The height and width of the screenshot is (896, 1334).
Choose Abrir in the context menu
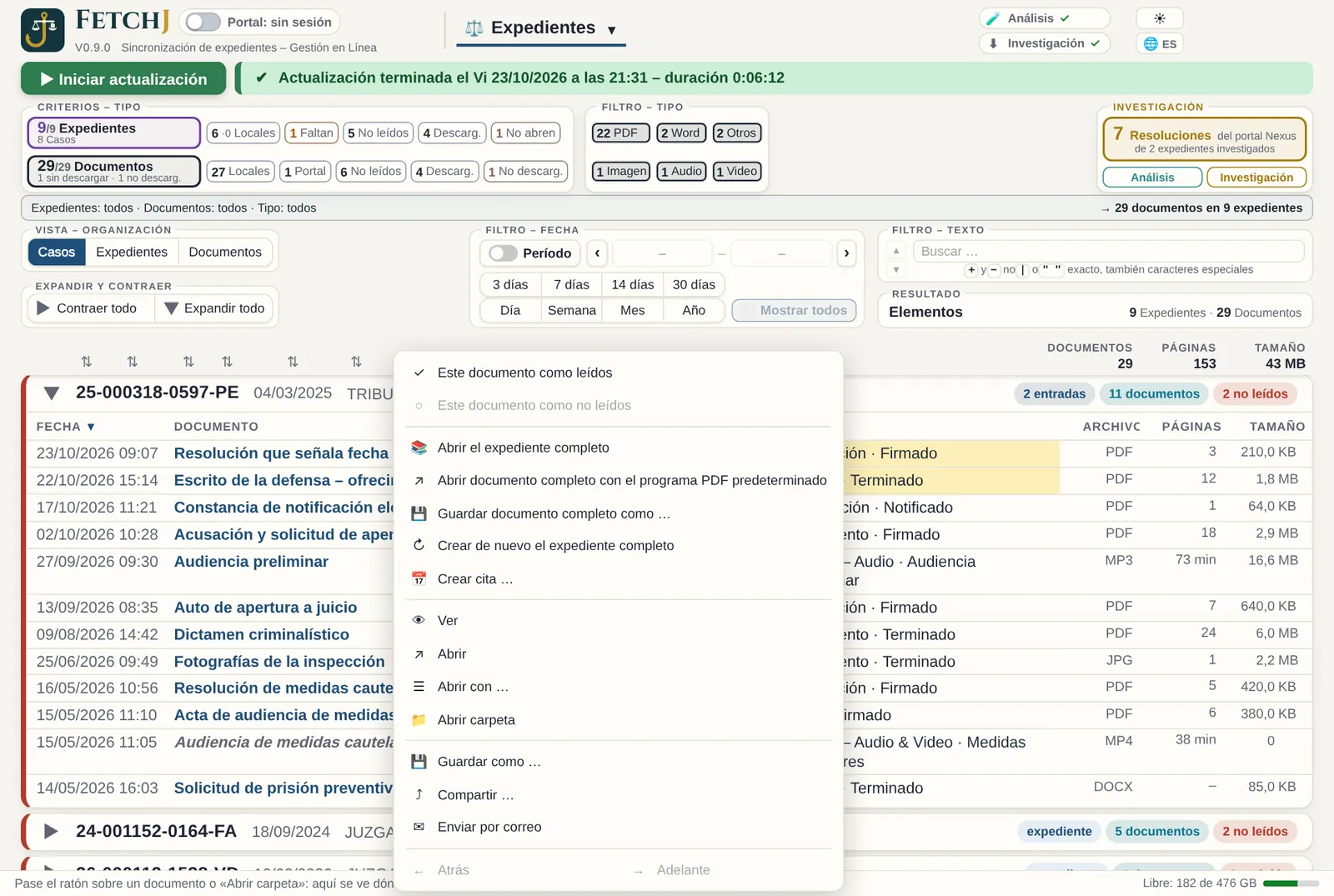pyautogui.click(x=618, y=654)
